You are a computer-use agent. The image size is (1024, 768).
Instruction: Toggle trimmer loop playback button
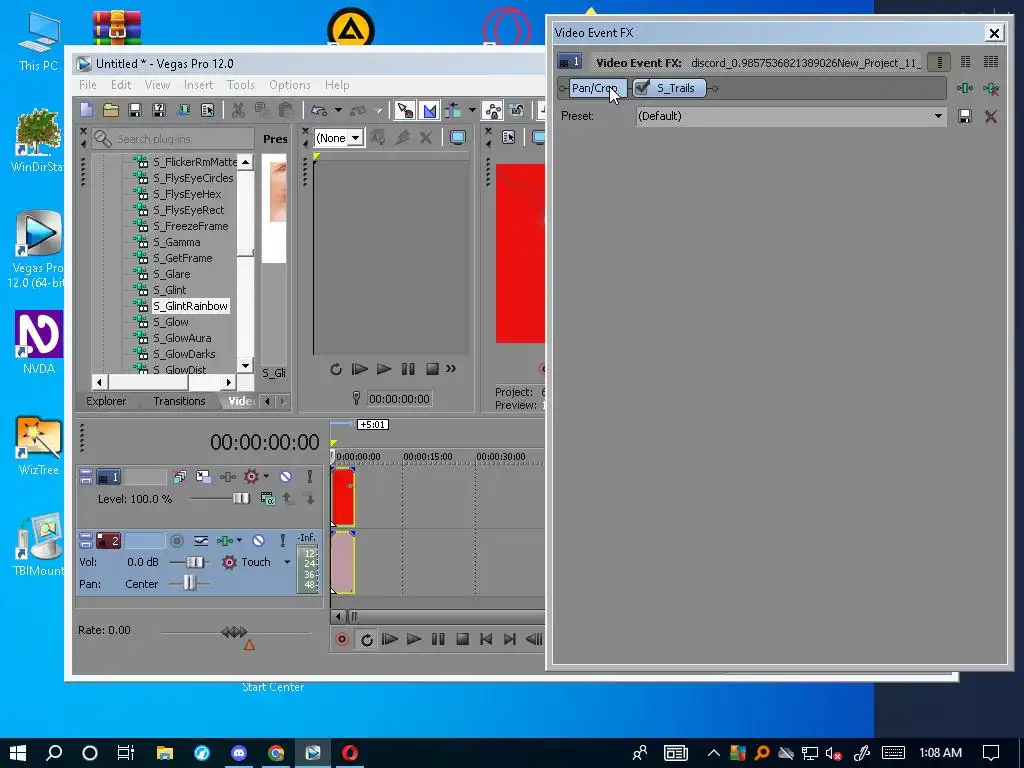click(336, 369)
